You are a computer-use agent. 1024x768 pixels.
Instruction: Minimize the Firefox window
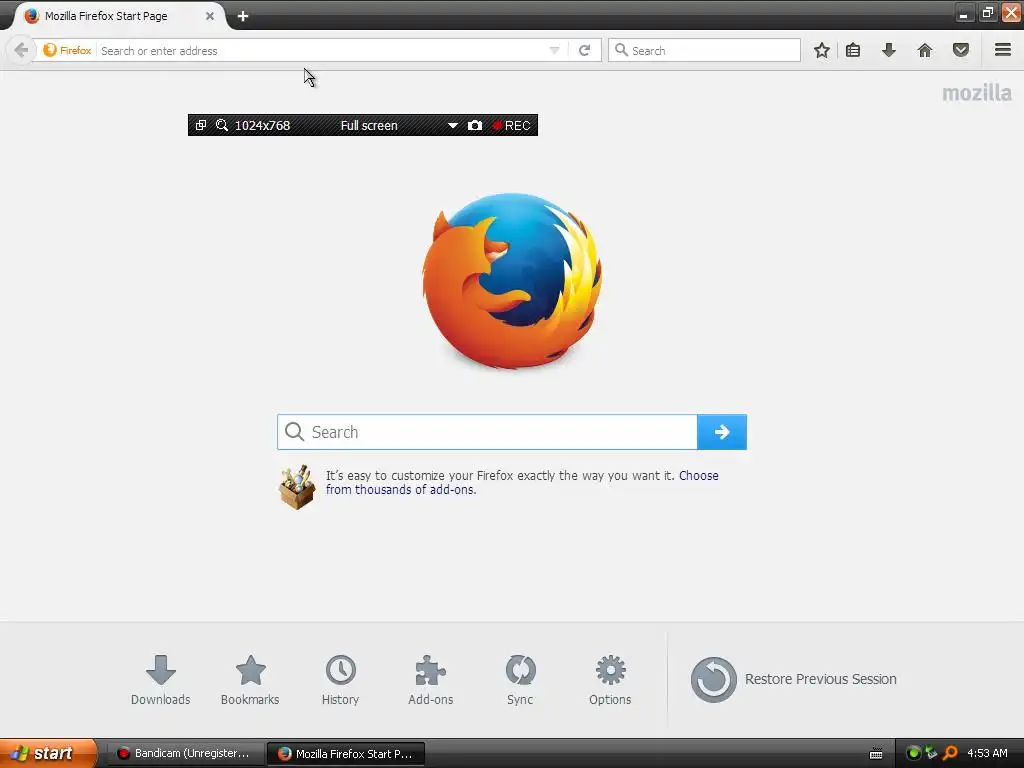click(x=963, y=13)
